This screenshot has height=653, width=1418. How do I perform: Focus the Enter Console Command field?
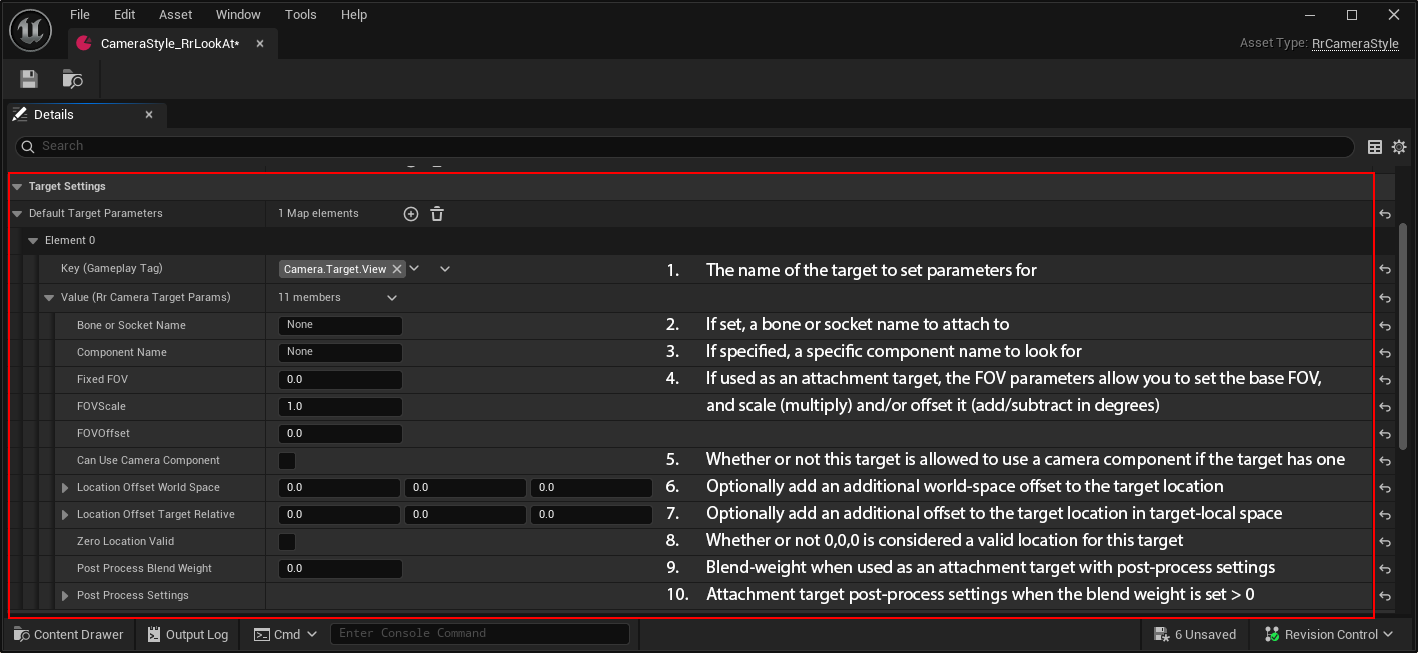pyautogui.click(x=480, y=634)
